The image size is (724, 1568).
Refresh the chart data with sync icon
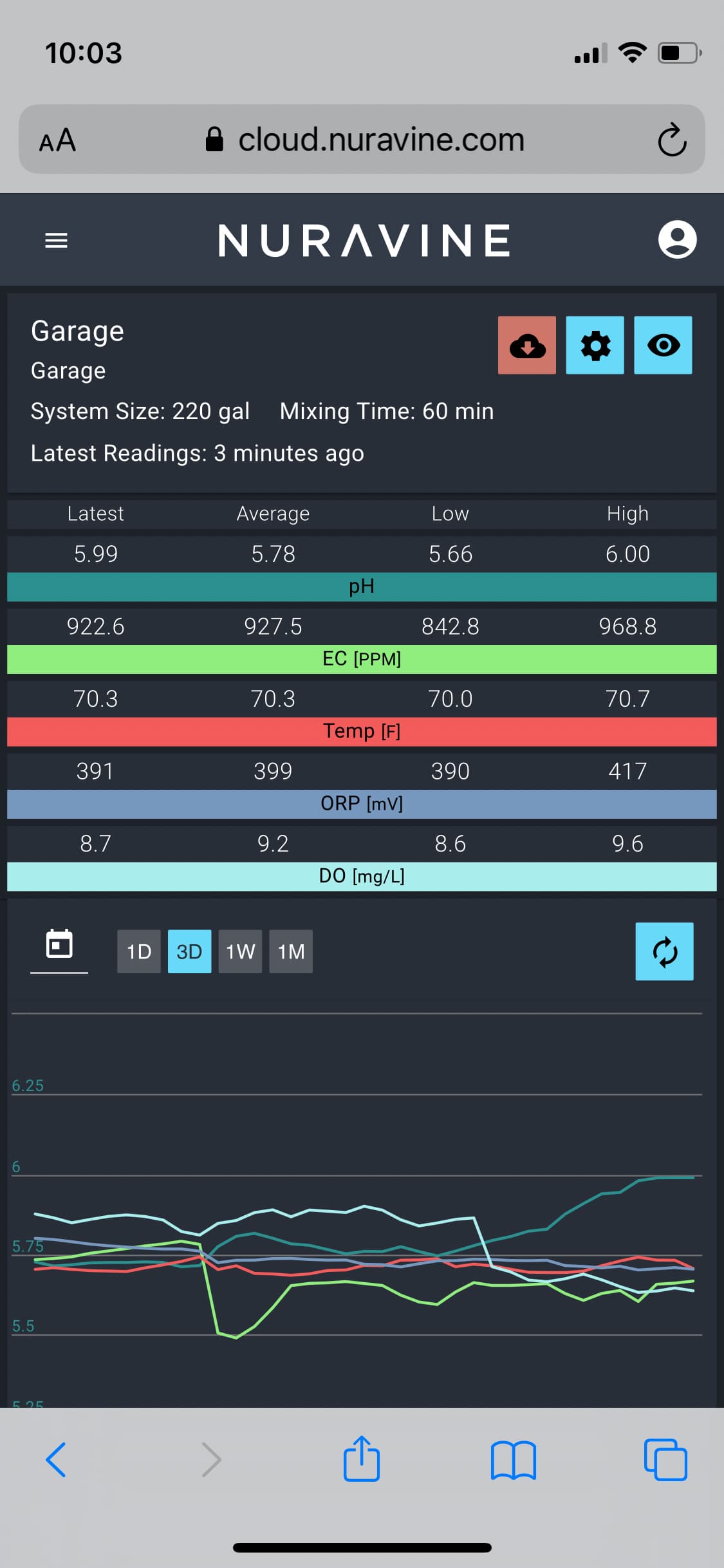click(x=664, y=951)
